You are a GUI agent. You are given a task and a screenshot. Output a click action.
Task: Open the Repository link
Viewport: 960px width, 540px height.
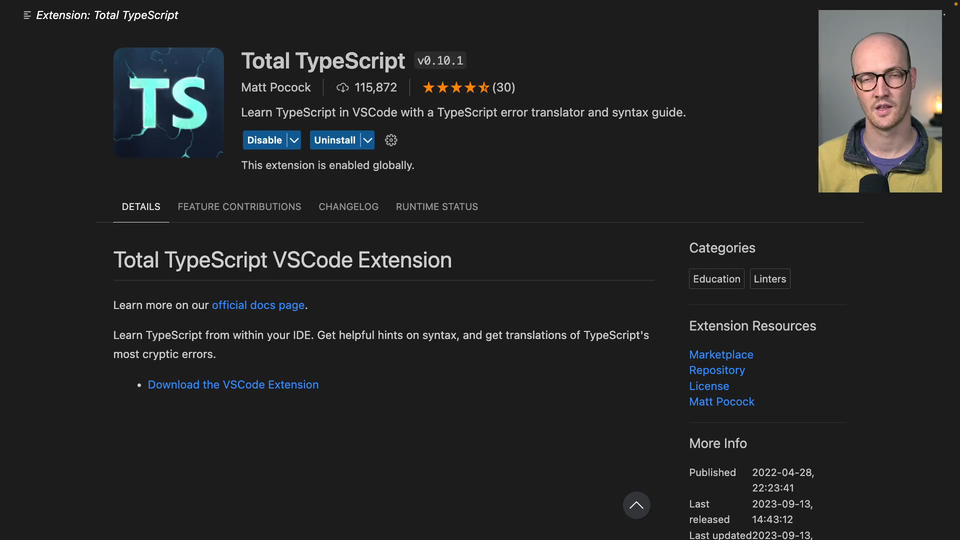point(717,370)
